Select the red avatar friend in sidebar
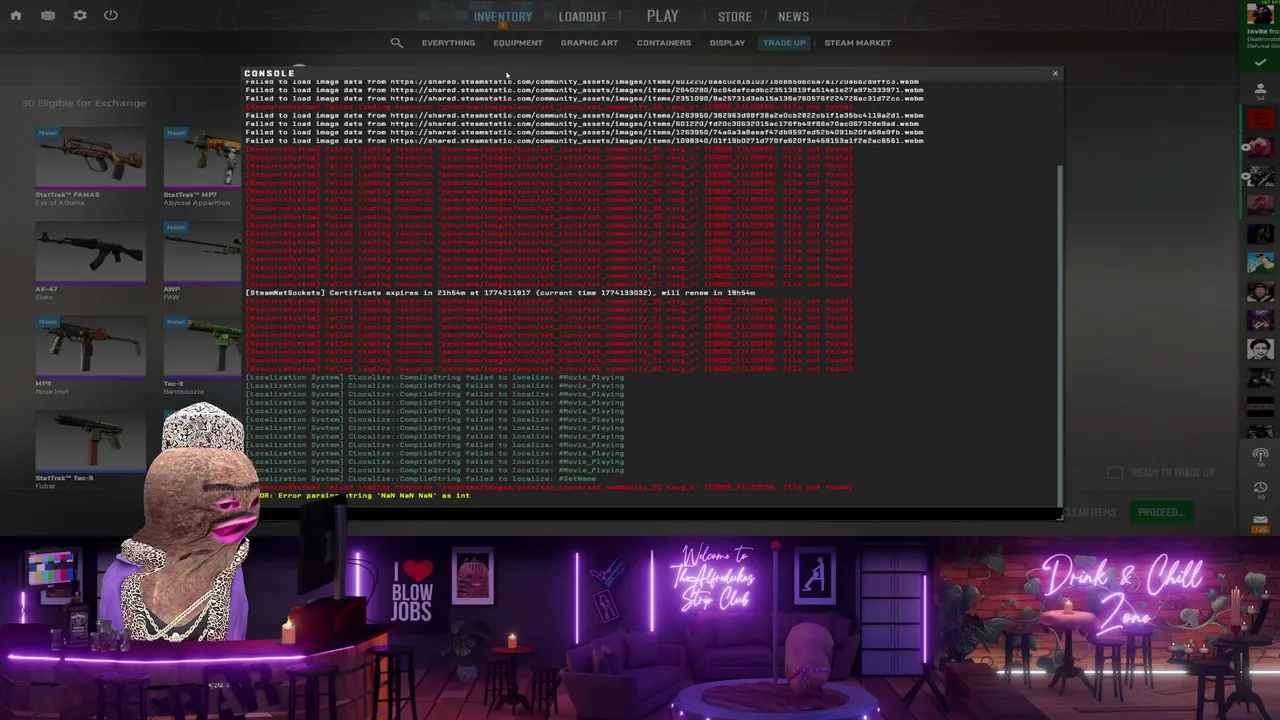Viewport: 1280px width, 720px height. [1260, 118]
